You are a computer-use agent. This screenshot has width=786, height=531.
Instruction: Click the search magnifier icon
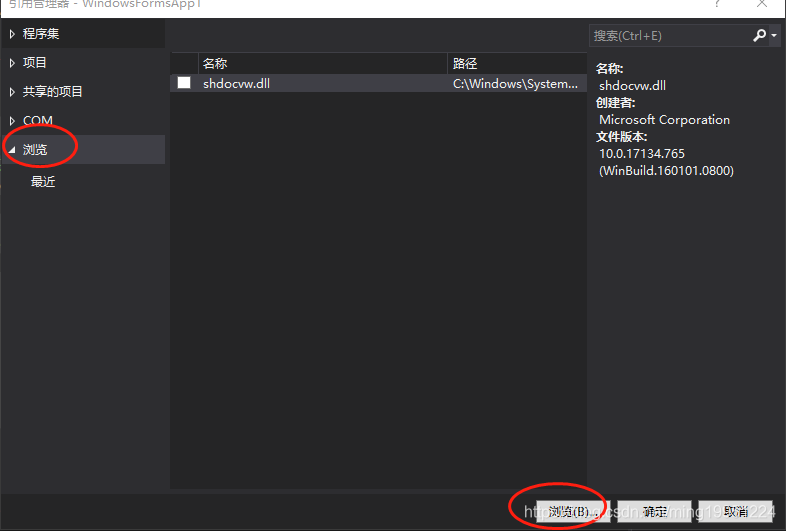[x=759, y=35]
